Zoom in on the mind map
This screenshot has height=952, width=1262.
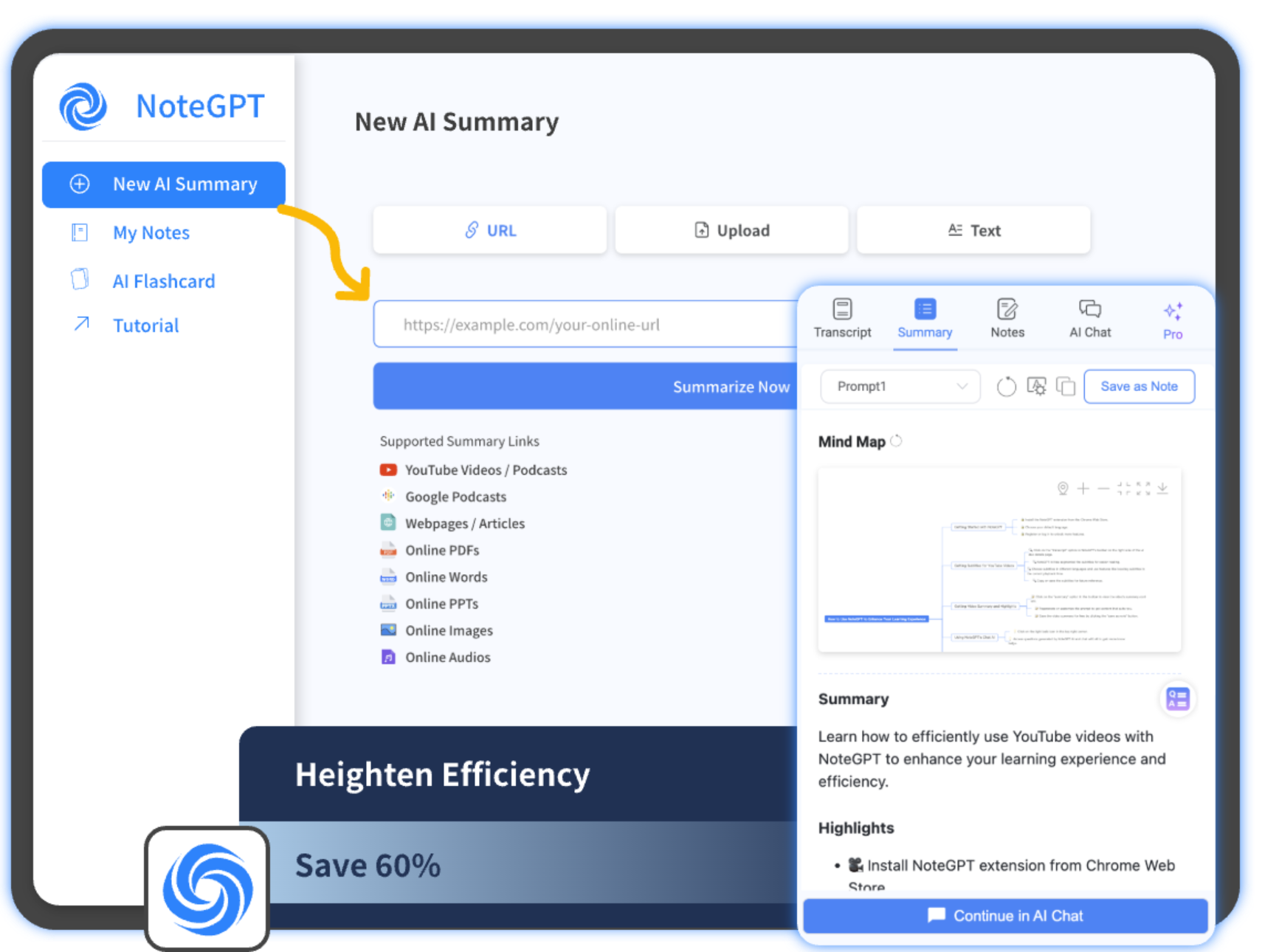point(1083,489)
